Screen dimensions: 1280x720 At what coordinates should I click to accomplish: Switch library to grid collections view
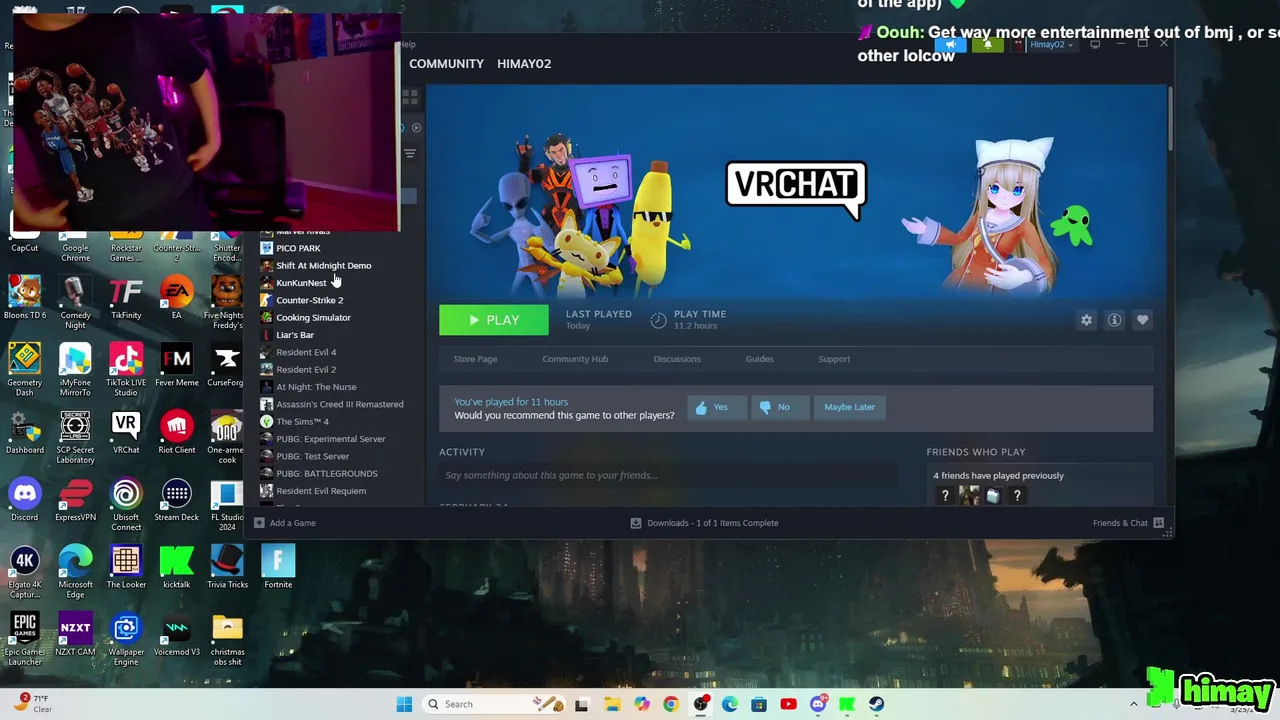point(410,97)
